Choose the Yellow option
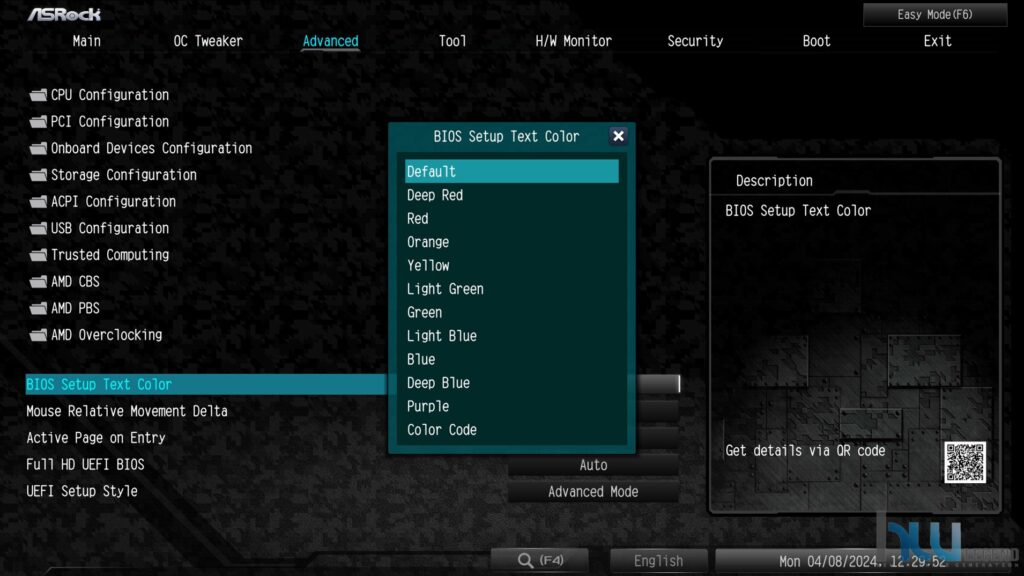Image resolution: width=1024 pixels, height=576 pixels. [x=511, y=265]
